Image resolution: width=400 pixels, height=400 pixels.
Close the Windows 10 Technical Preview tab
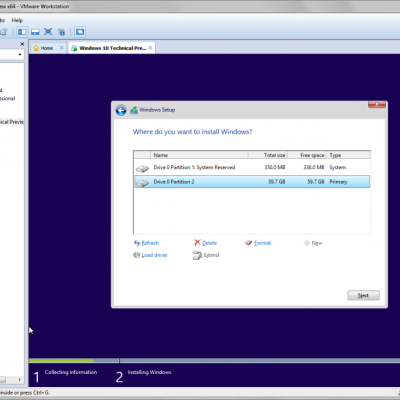click(150, 48)
